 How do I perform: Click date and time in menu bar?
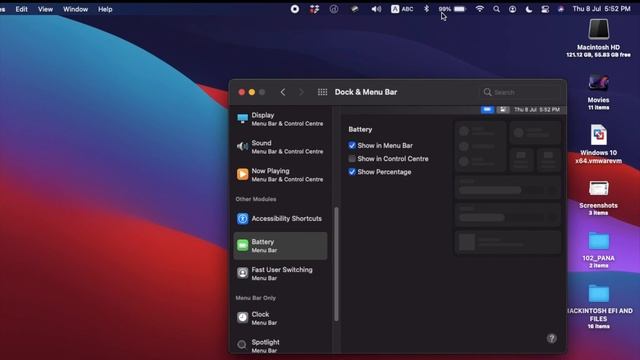[601, 9]
